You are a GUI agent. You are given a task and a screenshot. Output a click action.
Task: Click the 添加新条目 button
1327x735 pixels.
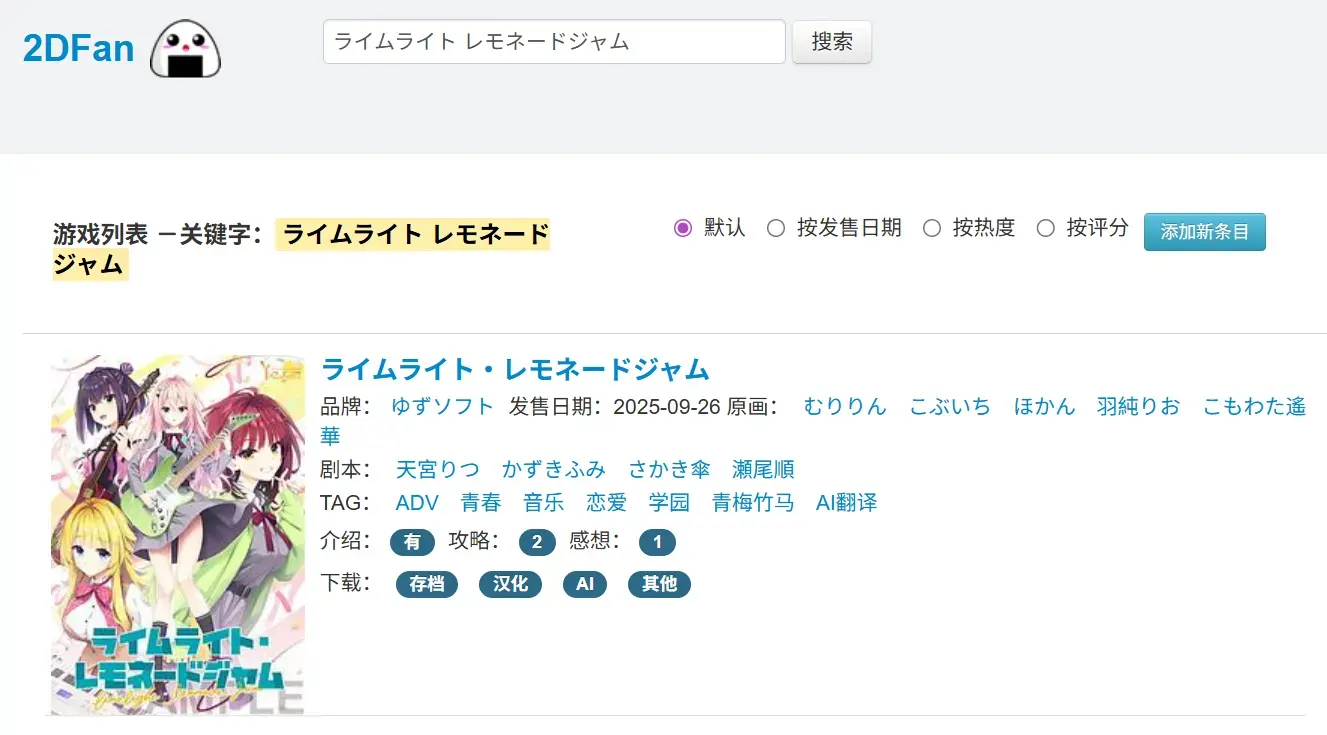[x=1205, y=232]
